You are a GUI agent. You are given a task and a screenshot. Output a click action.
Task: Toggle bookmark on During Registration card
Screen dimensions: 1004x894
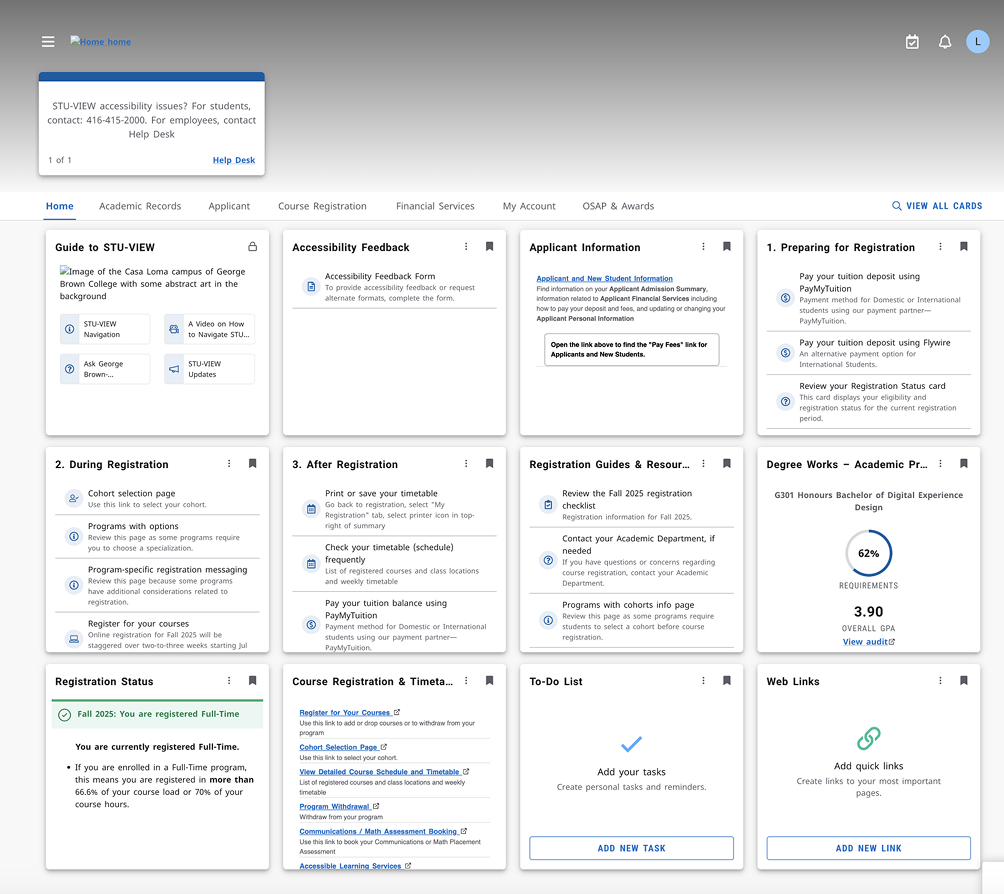[x=253, y=464]
